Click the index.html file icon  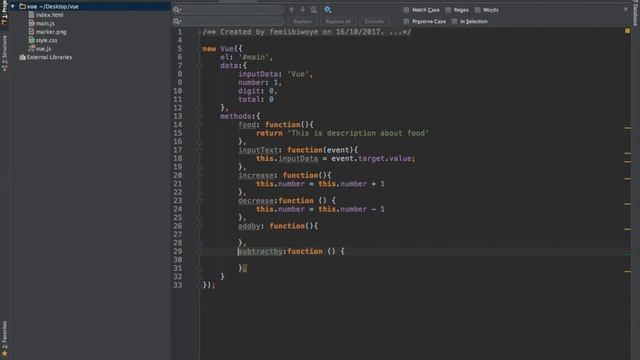tap(31, 15)
